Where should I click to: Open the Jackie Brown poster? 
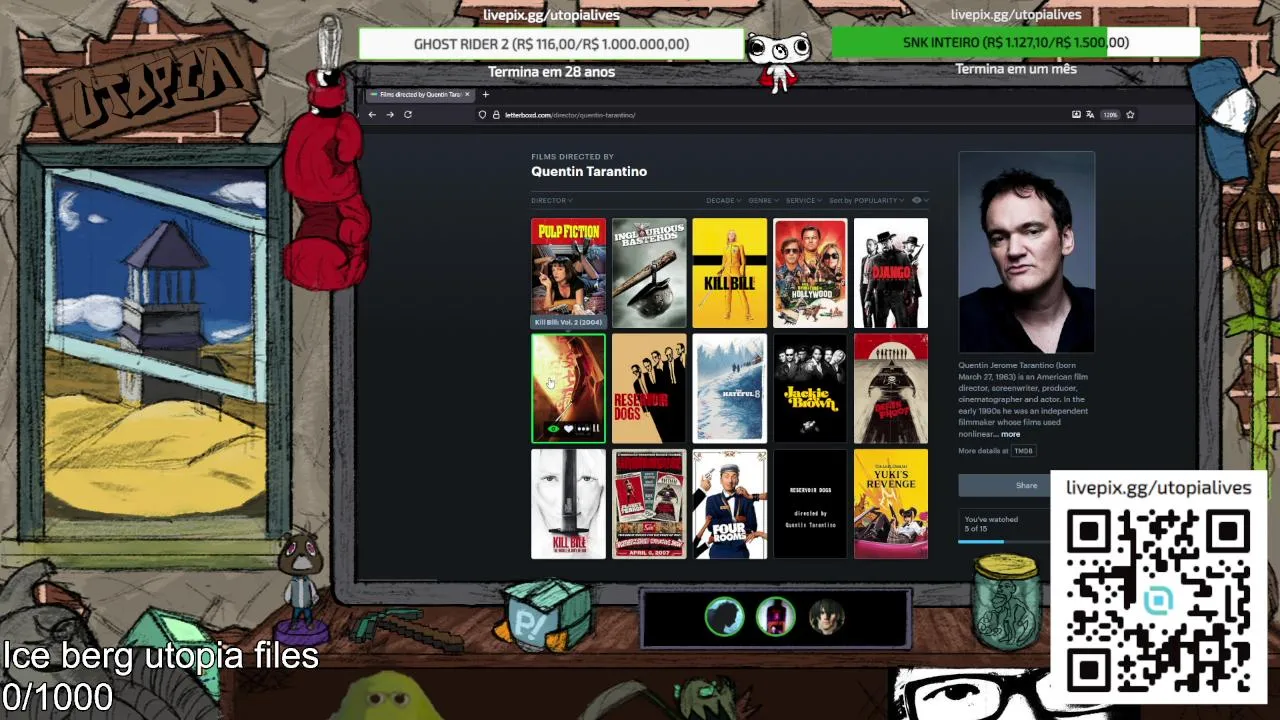810,388
